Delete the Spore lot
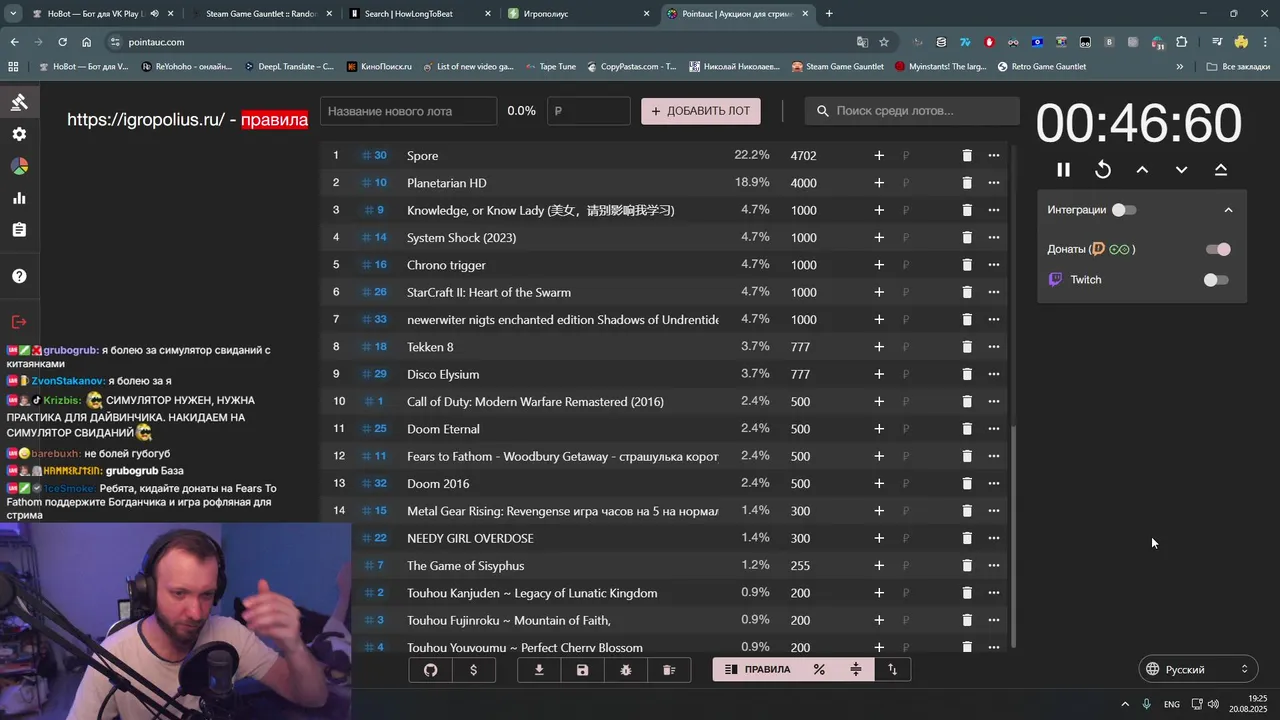This screenshot has width=1280, height=720. click(x=967, y=156)
